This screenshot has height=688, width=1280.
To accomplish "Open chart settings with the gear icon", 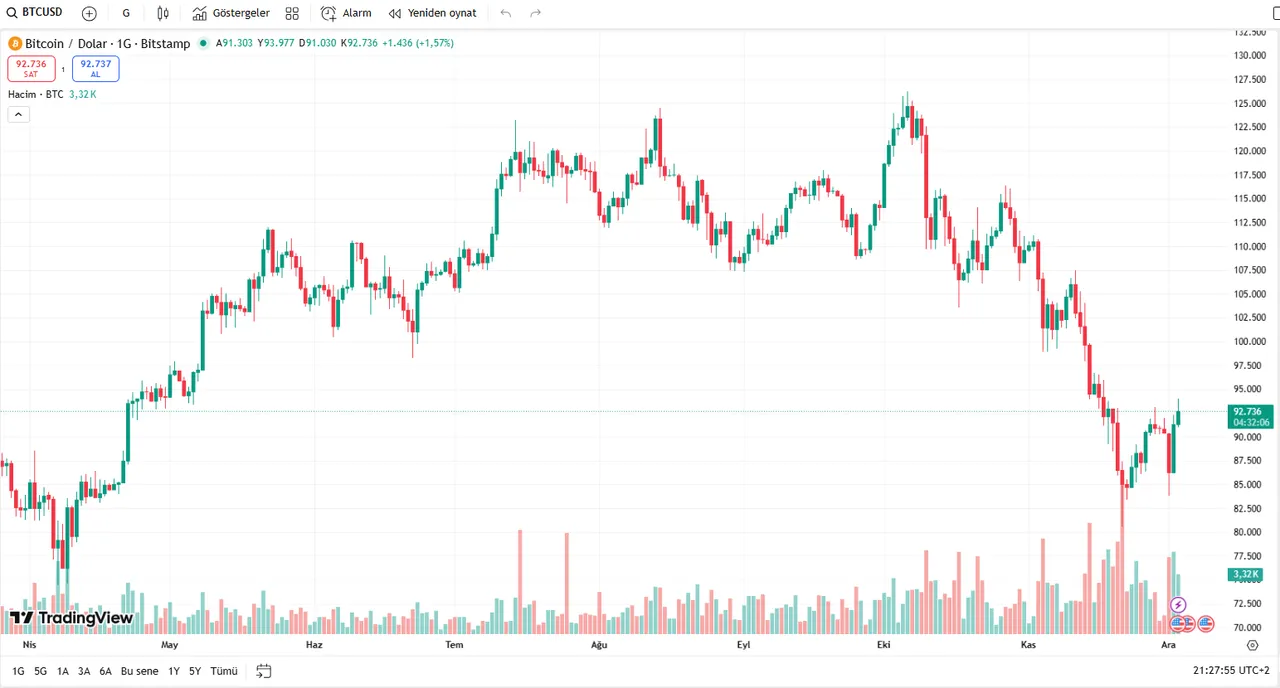I will [x=1253, y=645].
